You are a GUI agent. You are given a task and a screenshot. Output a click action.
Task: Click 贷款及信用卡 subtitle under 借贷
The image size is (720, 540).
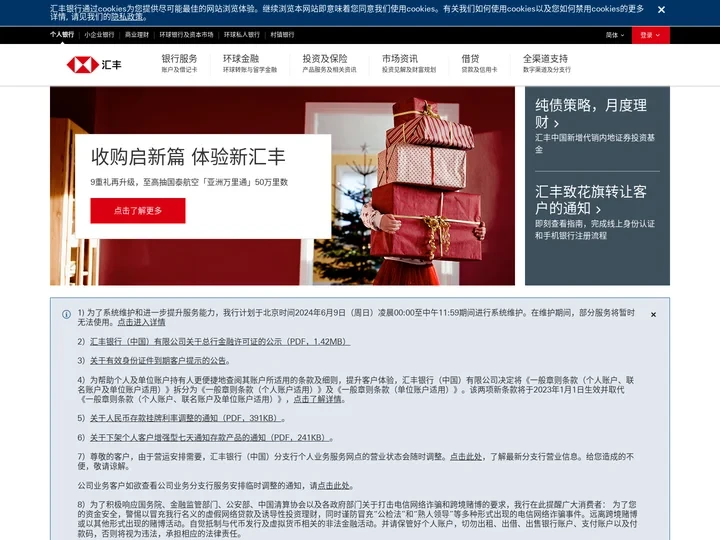point(479,70)
